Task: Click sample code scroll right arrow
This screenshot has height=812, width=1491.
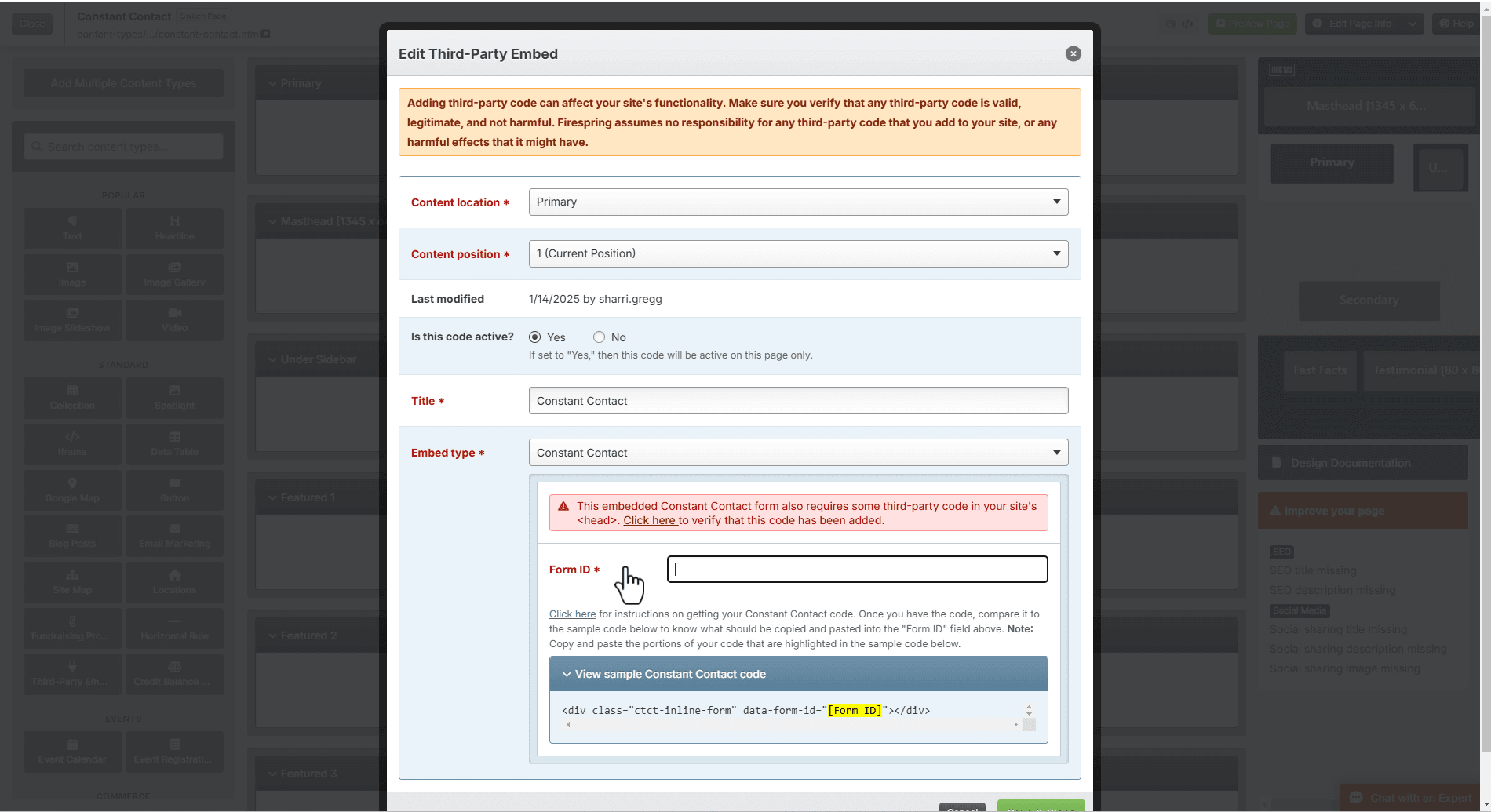Action: coord(1015,725)
